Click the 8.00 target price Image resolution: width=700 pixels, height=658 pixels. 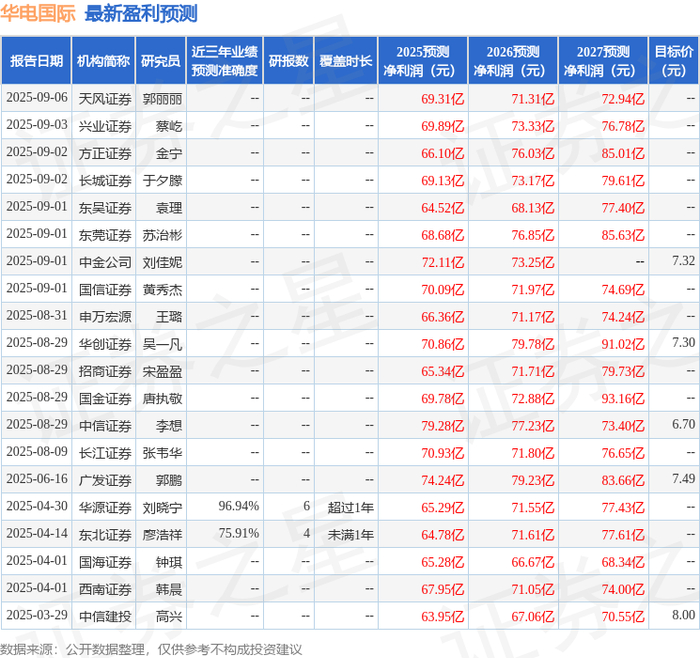(x=683, y=615)
